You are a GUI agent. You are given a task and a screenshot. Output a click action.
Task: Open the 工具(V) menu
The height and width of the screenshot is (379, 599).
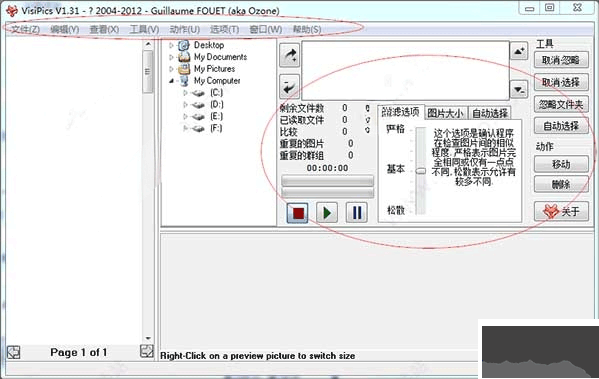(x=144, y=29)
